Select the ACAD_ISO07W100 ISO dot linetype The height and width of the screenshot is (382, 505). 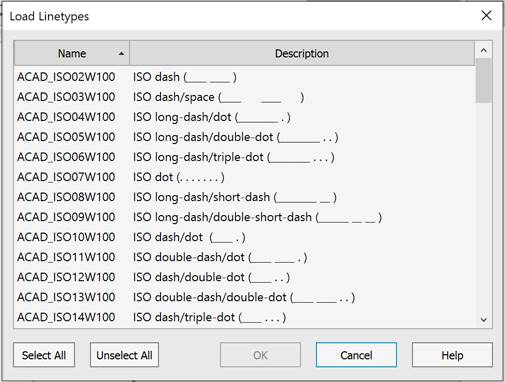pyautogui.click(x=245, y=177)
